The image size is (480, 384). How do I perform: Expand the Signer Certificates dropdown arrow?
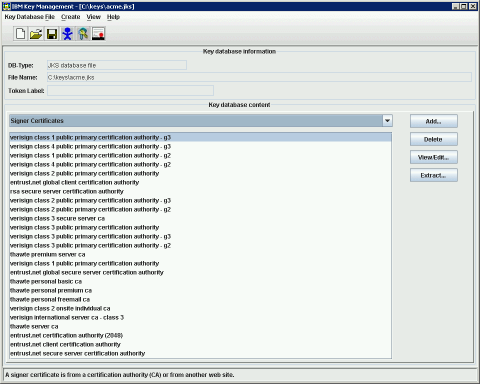pyautogui.click(x=387, y=121)
